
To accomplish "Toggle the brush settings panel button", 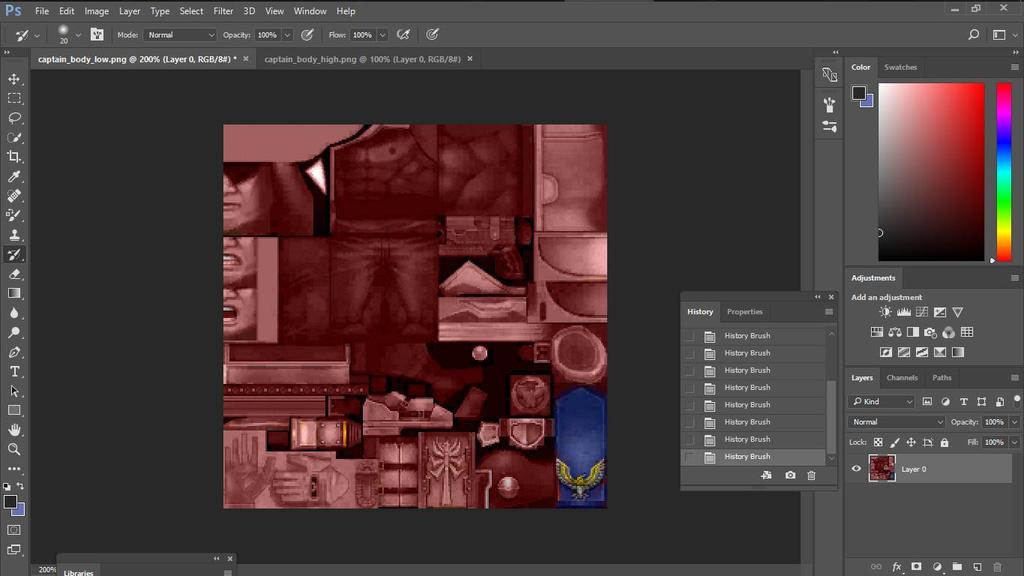I will (x=97, y=35).
